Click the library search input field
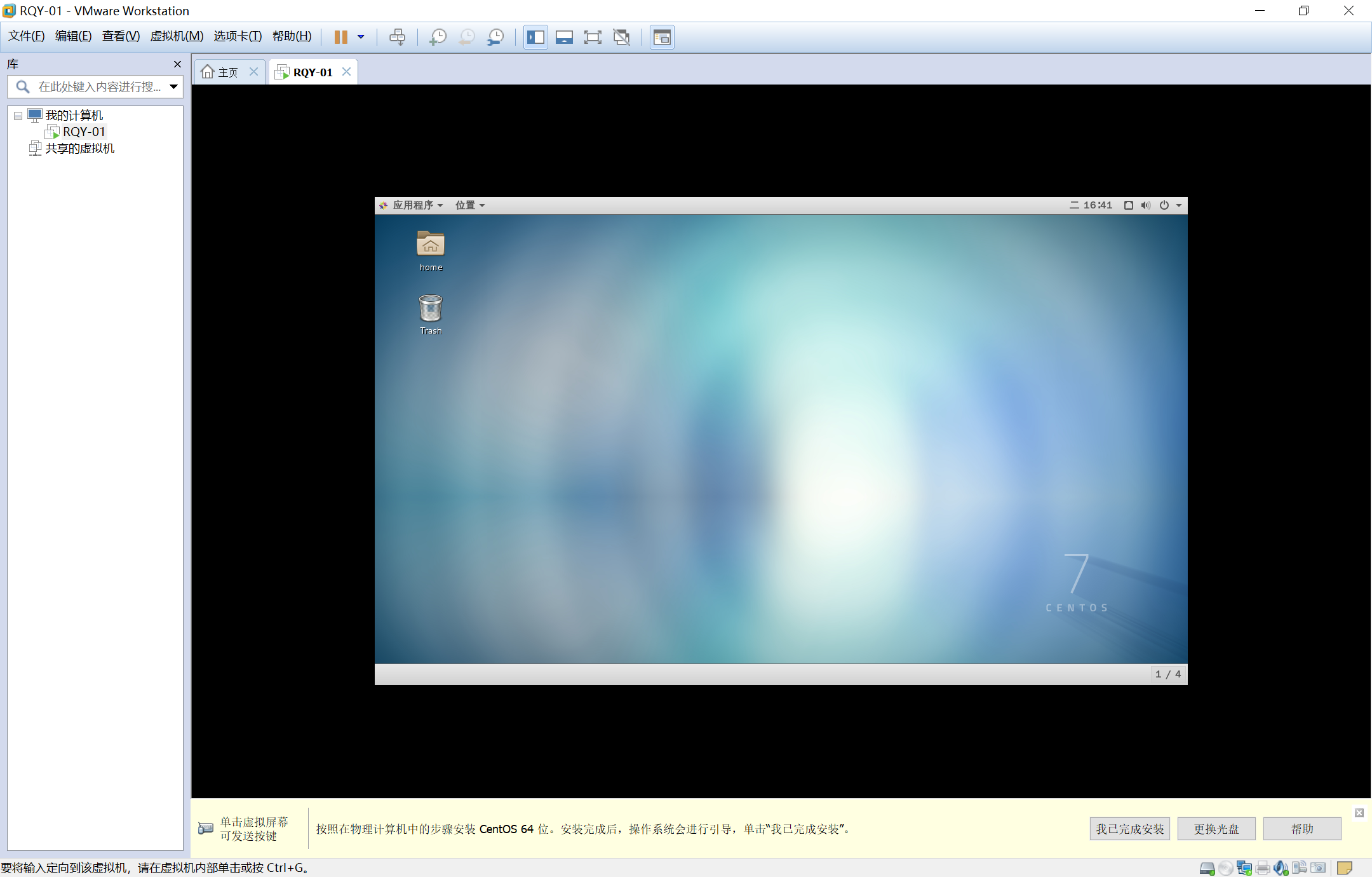 [x=94, y=86]
